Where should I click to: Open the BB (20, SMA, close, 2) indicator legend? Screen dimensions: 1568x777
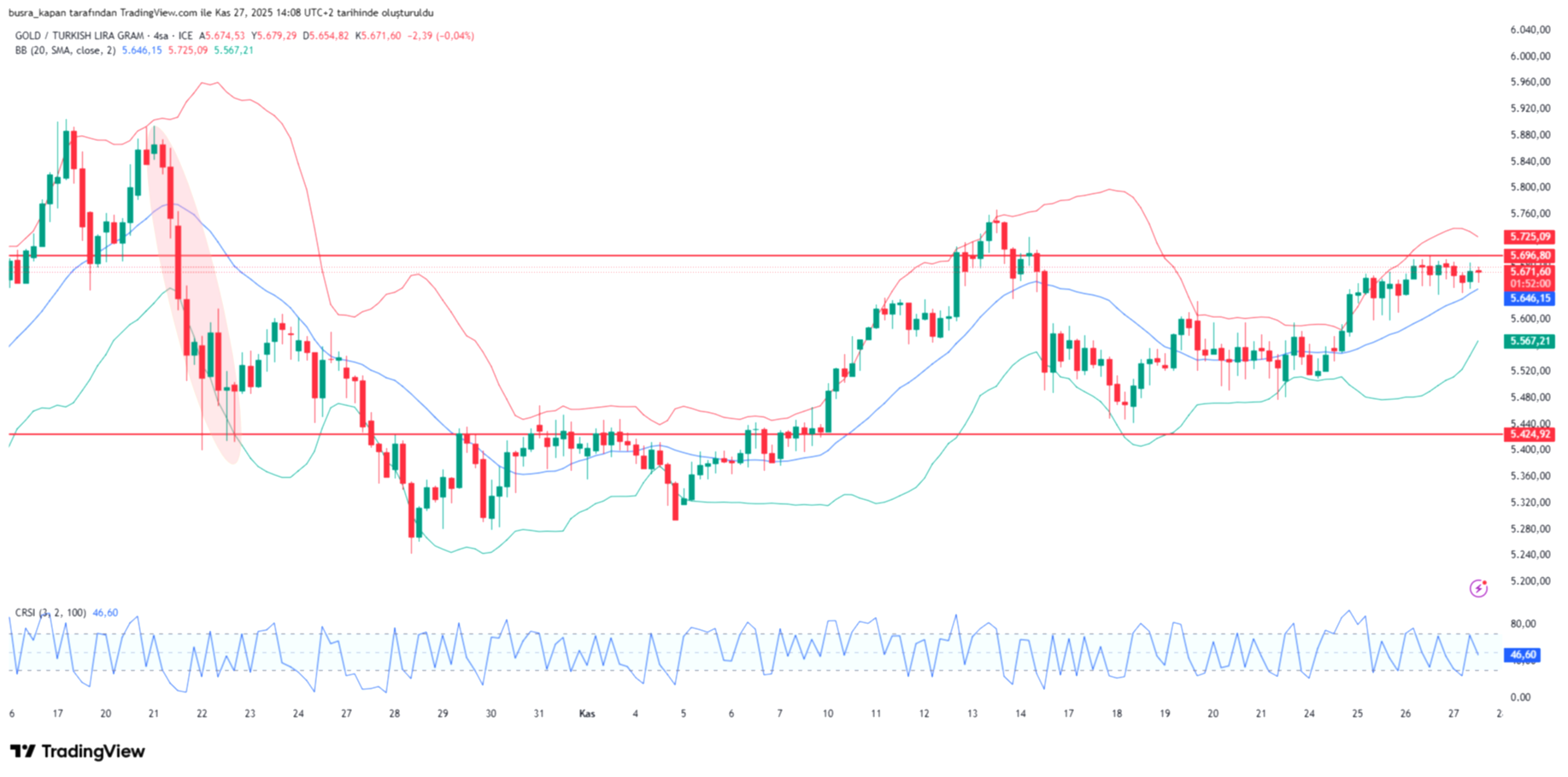click(65, 50)
